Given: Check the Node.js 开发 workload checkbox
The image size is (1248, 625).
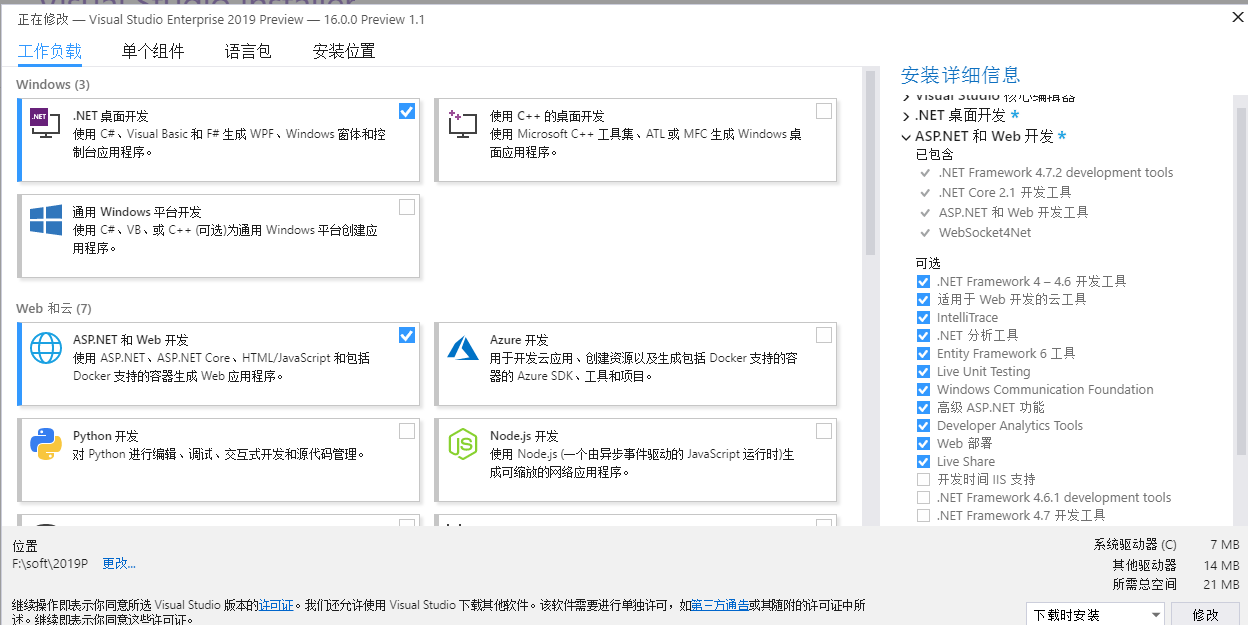Looking at the screenshot, I should tap(824, 431).
